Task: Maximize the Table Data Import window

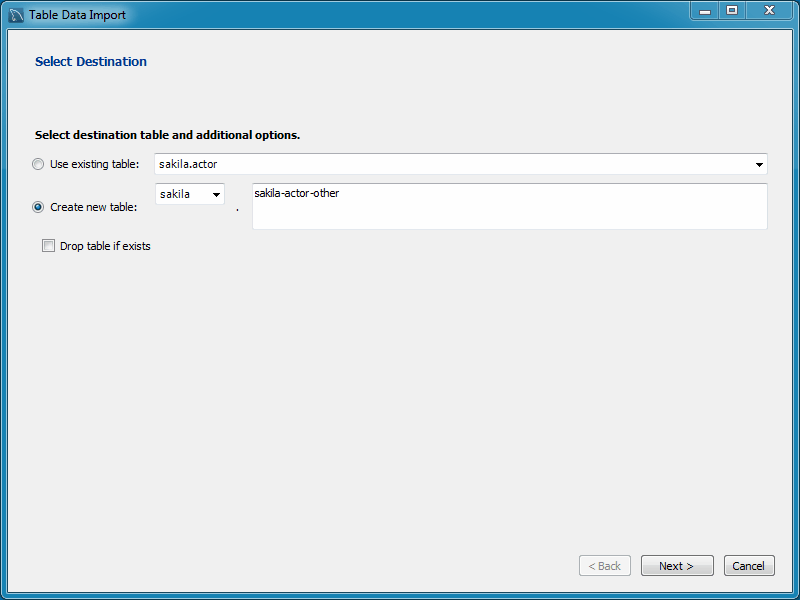Action: 732,11
